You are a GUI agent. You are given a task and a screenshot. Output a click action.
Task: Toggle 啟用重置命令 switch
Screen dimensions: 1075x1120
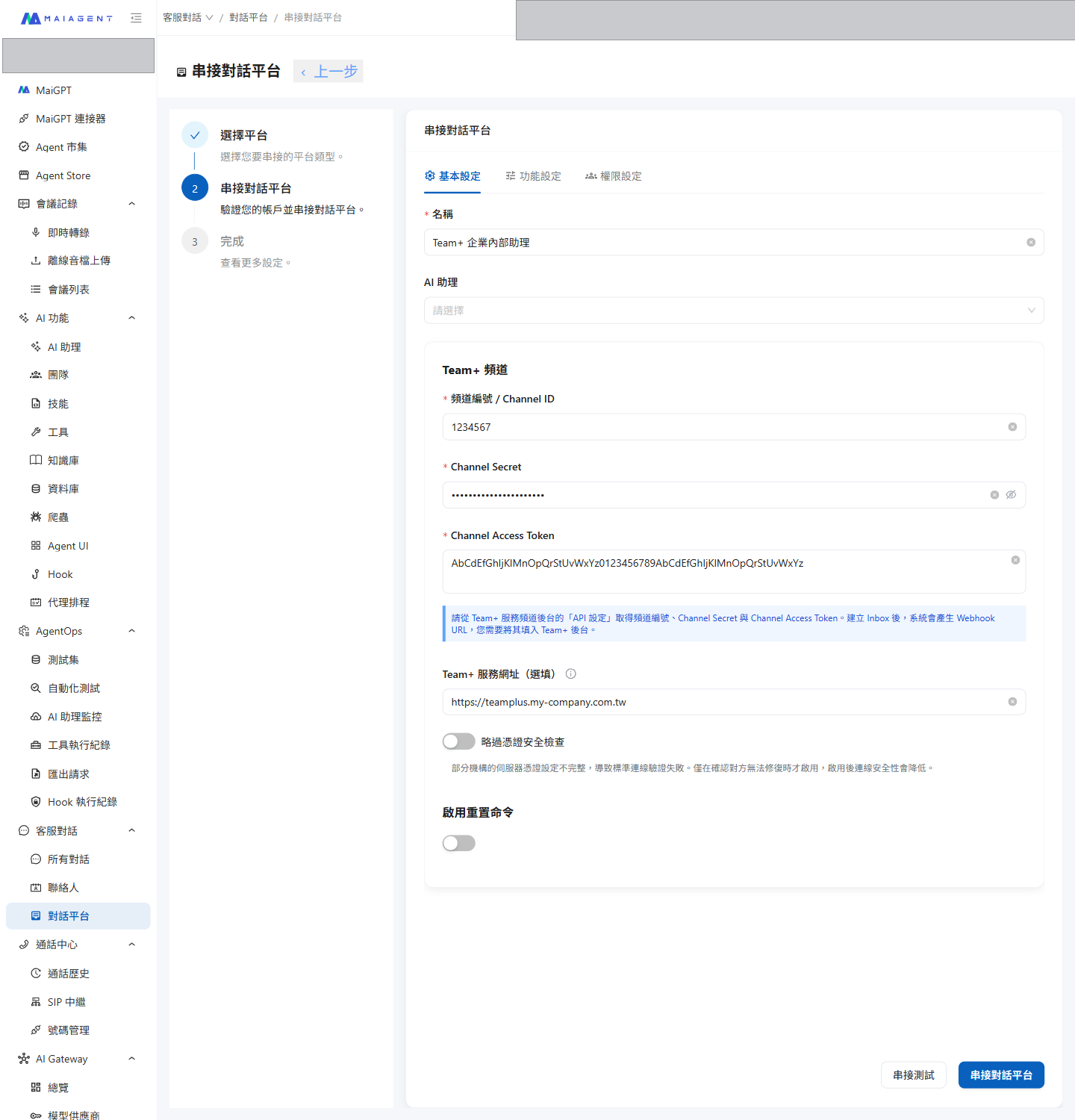[458, 843]
